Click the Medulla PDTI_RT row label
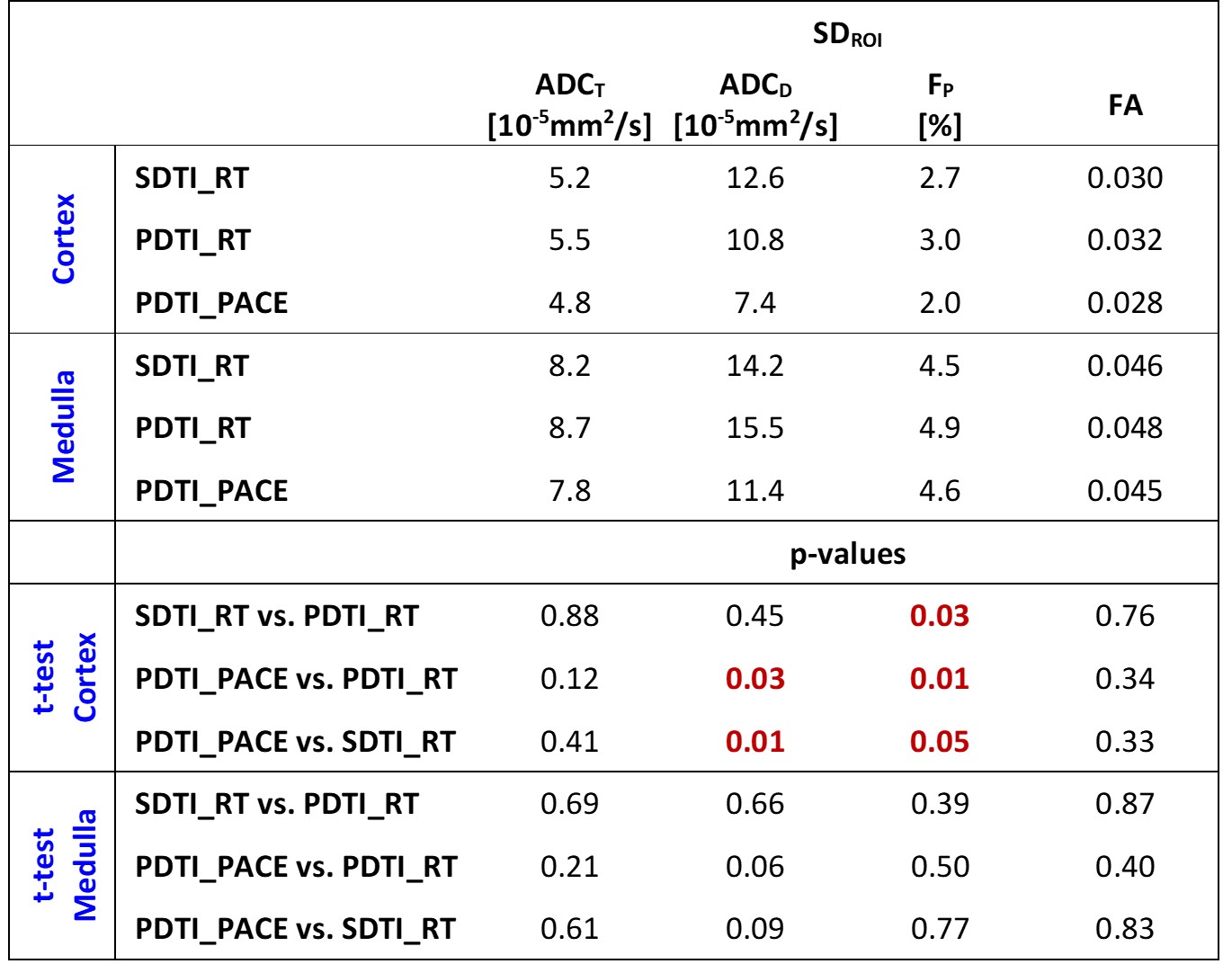This screenshot has height=964, width=1232. click(x=192, y=428)
